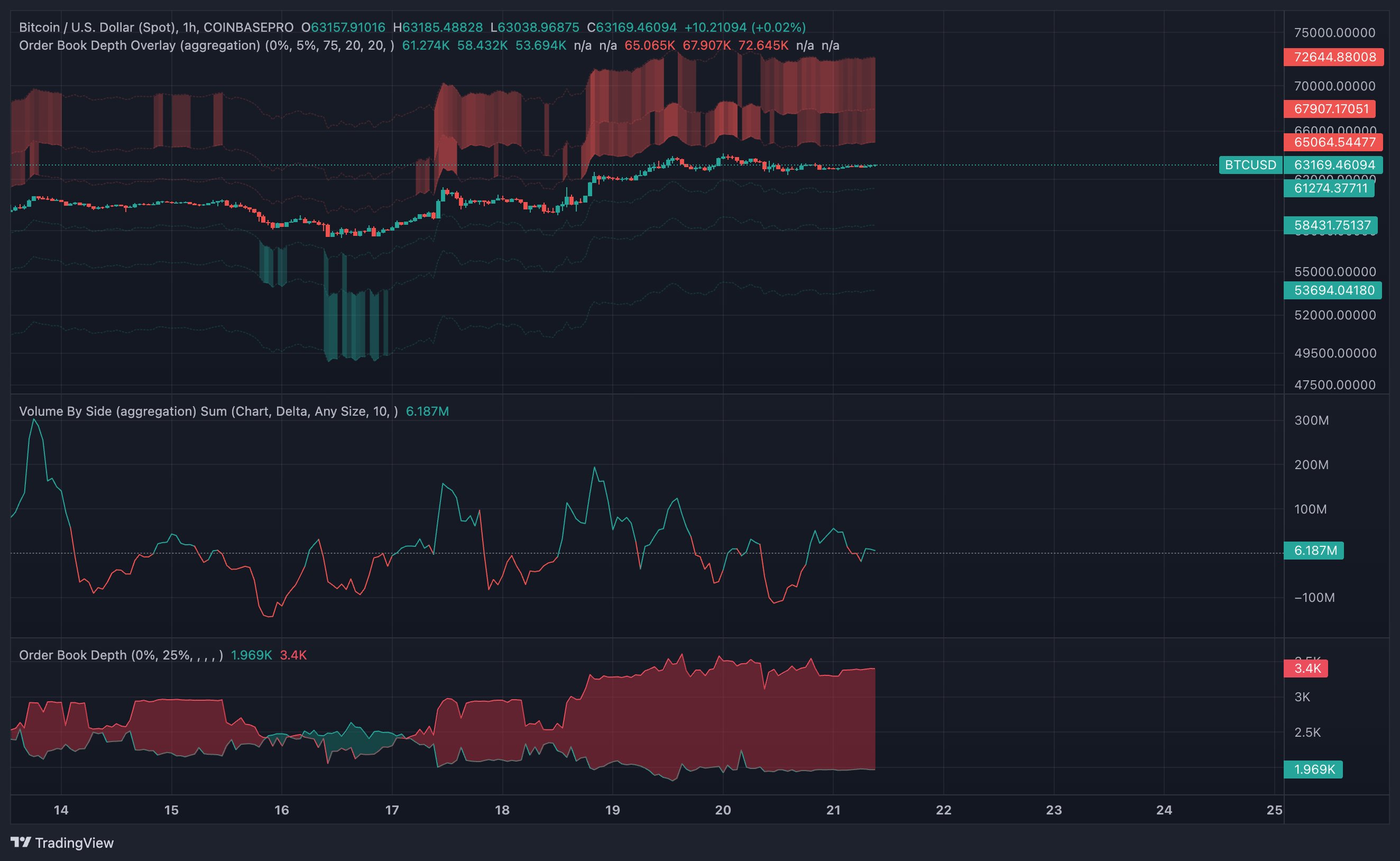Click the 72.645K overlay value in legend

(763, 45)
